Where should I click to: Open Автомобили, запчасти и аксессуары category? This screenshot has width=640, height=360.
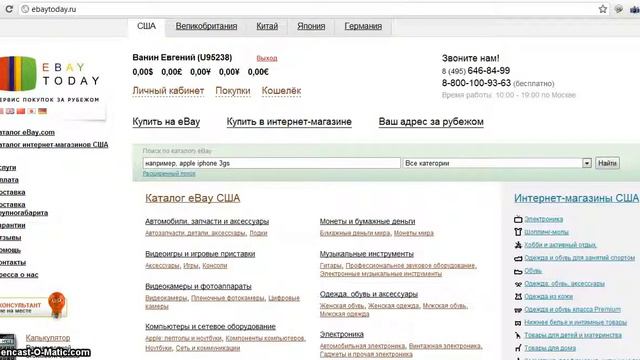(x=207, y=221)
